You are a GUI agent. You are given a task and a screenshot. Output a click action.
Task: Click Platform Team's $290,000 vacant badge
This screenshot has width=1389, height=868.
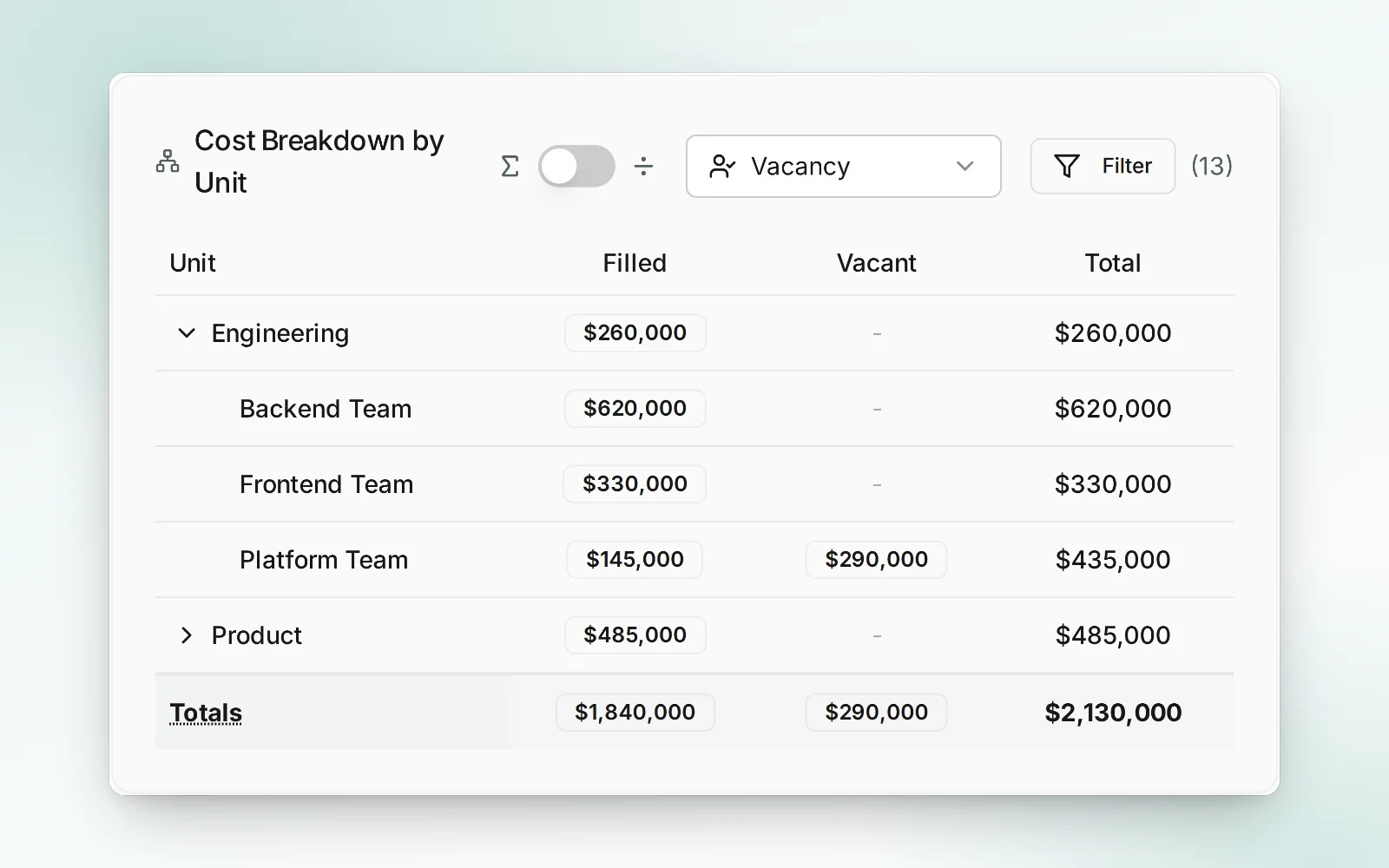(876, 559)
